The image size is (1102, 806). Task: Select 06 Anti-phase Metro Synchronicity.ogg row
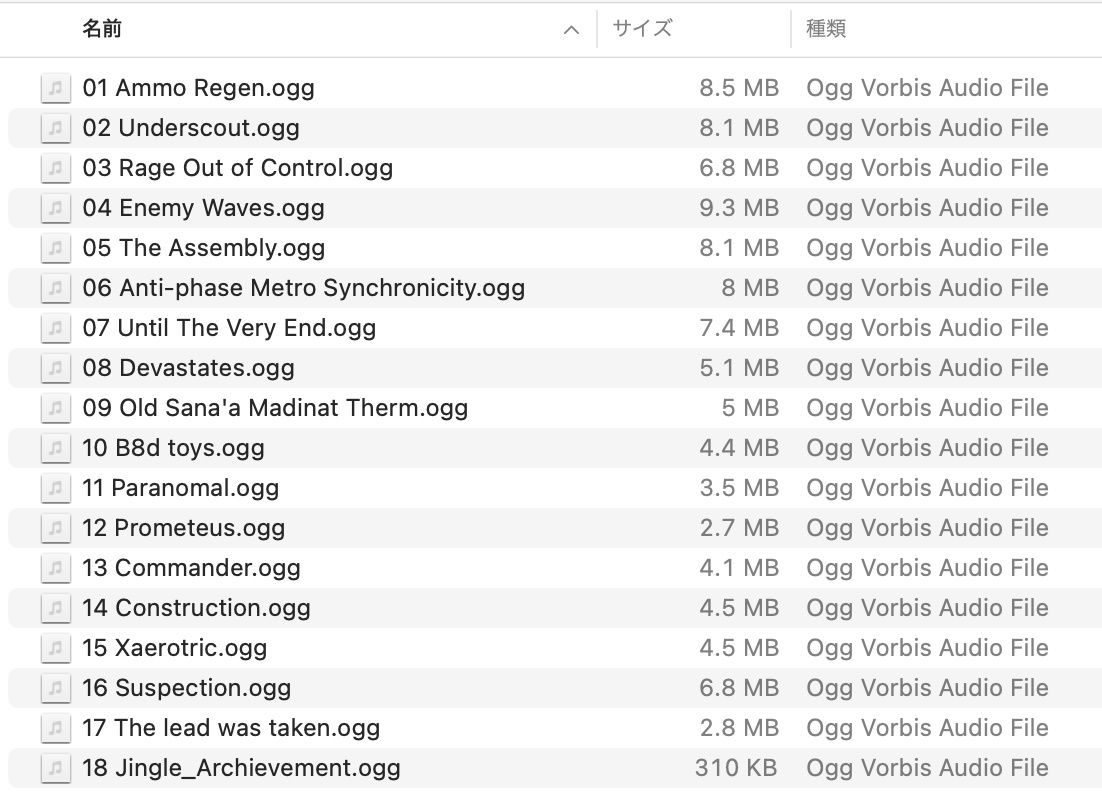click(304, 288)
